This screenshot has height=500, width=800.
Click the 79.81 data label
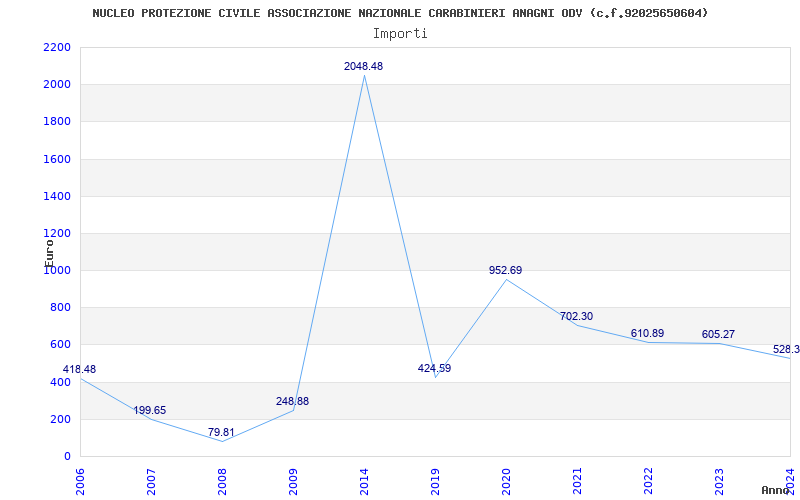tap(221, 433)
